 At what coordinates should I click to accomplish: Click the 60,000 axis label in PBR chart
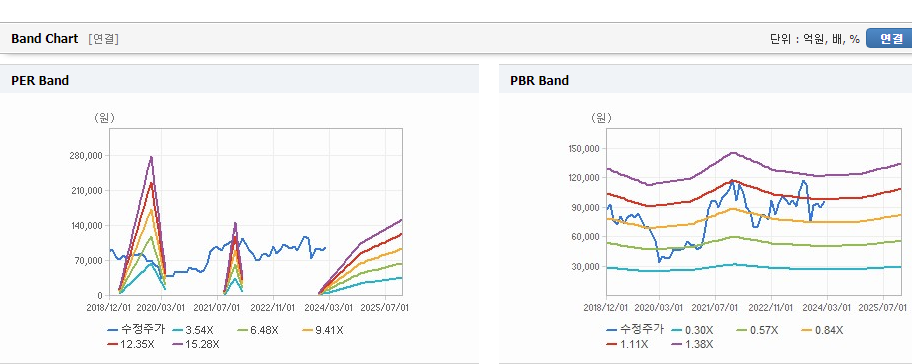click(587, 237)
